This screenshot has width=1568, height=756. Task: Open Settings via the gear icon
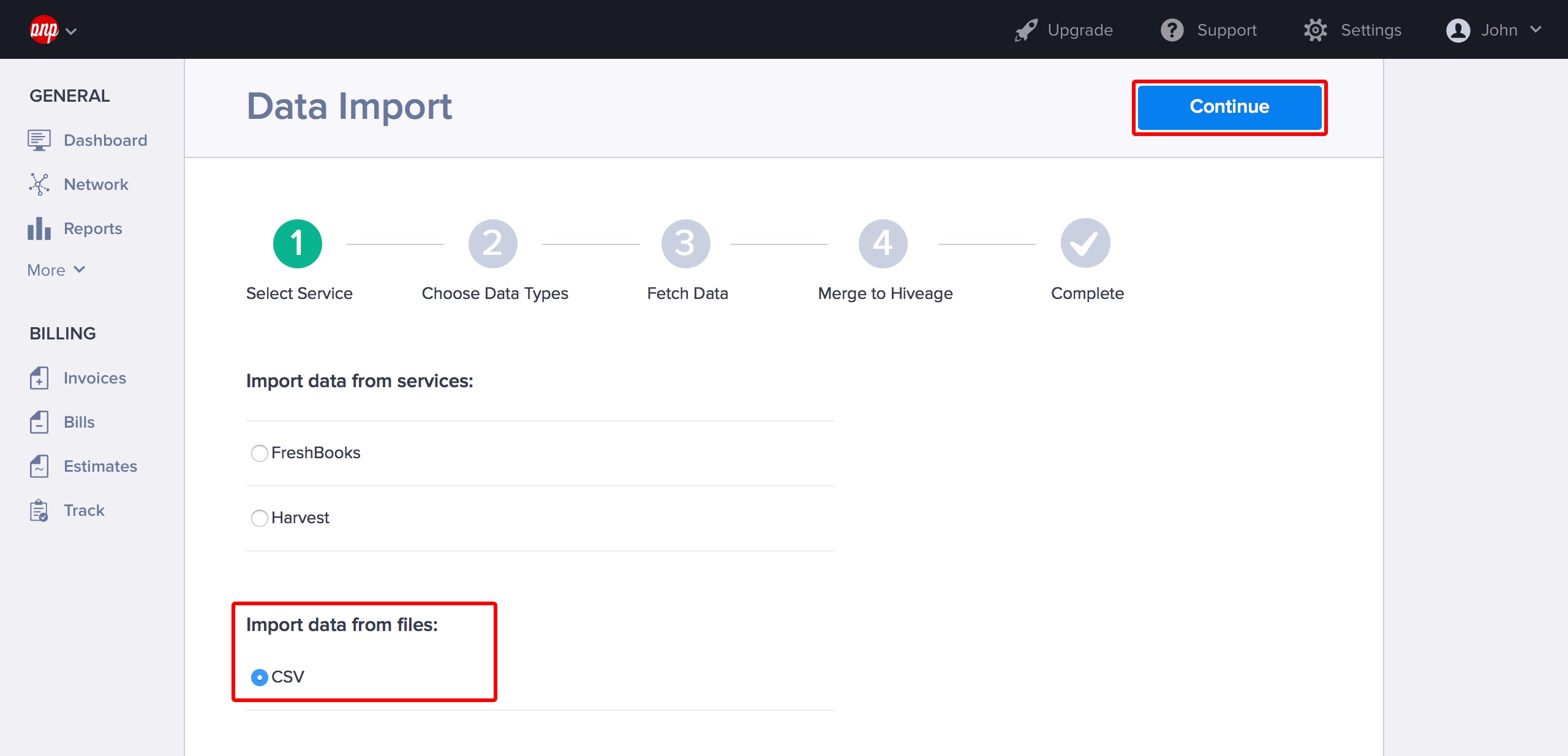pos(1315,29)
